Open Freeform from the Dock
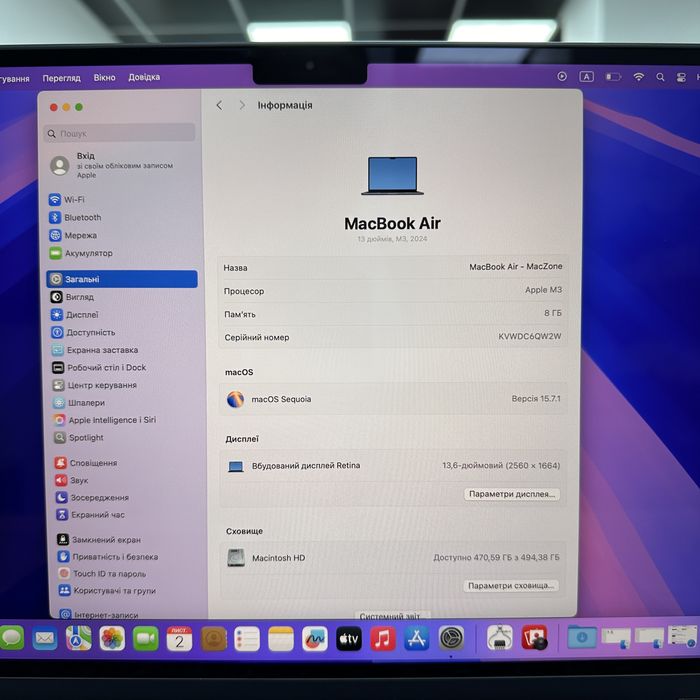 pyautogui.click(x=315, y=639)
